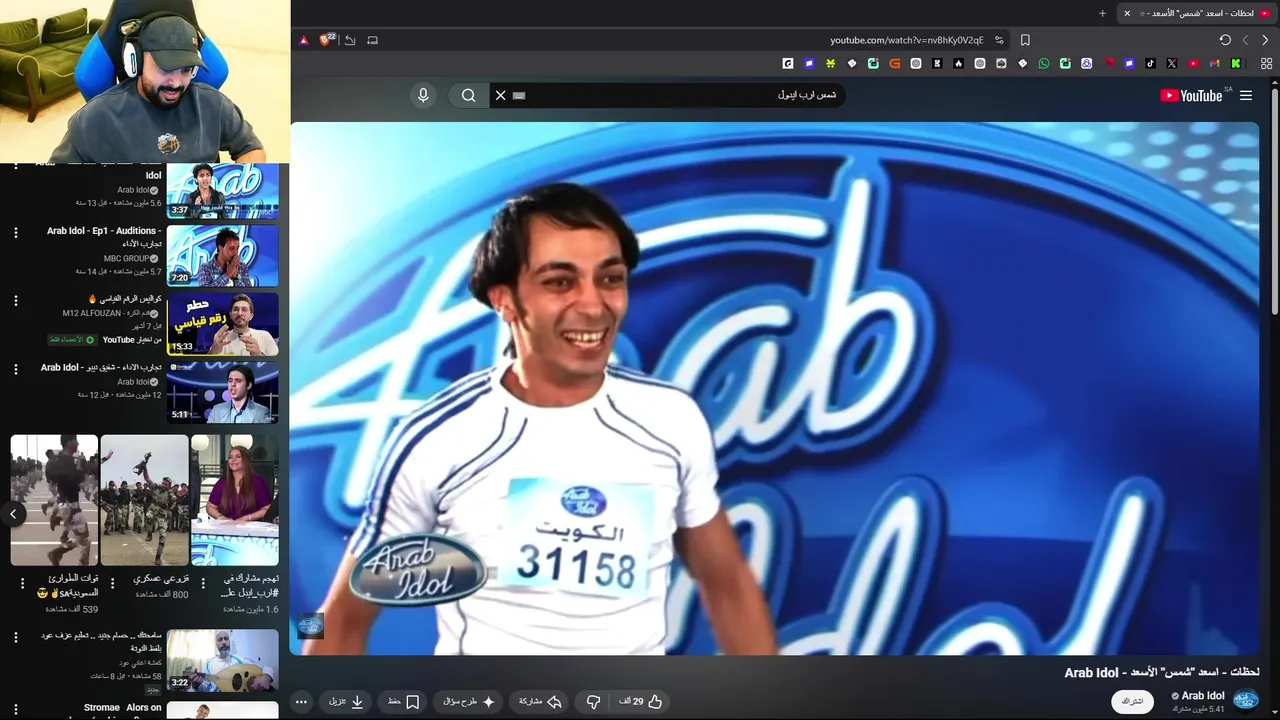1280x720 pixels.
Task: Open the browser sidebar panel toggle icon
Action: (x=372, y=40)
